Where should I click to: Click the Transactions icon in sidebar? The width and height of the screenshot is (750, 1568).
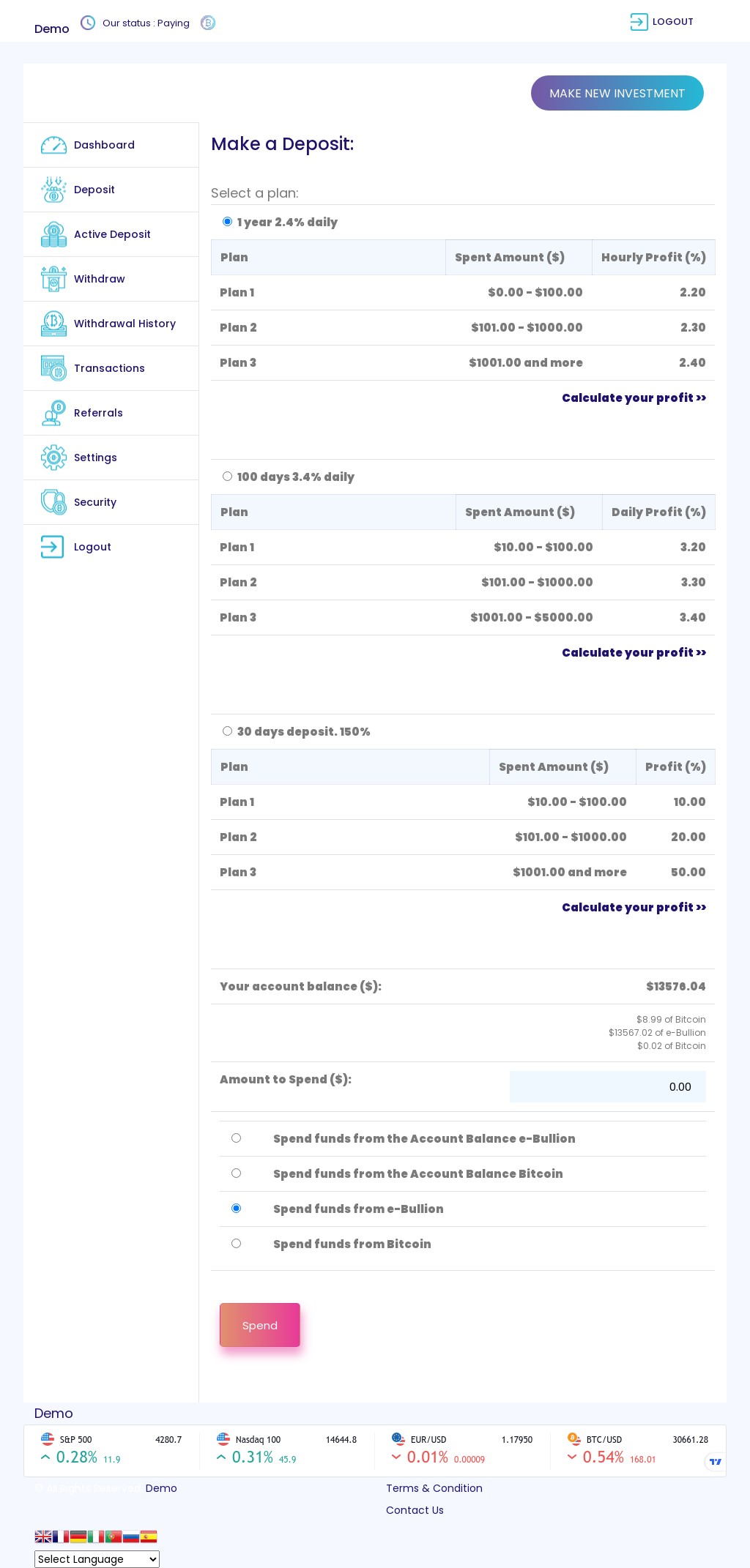pyautogui.click(x=53, y=368)
